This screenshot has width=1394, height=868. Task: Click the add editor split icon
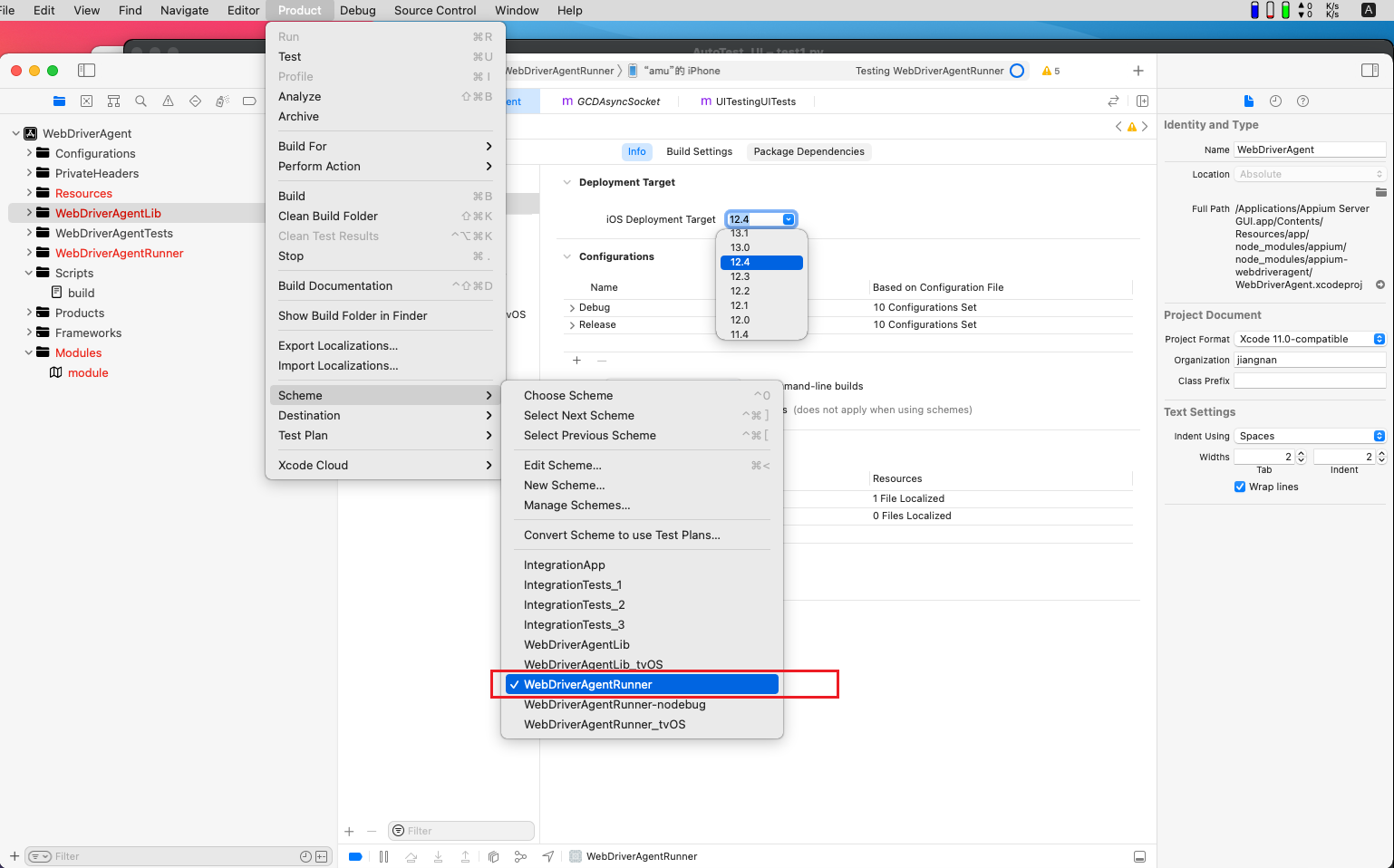pos(1142,101)
